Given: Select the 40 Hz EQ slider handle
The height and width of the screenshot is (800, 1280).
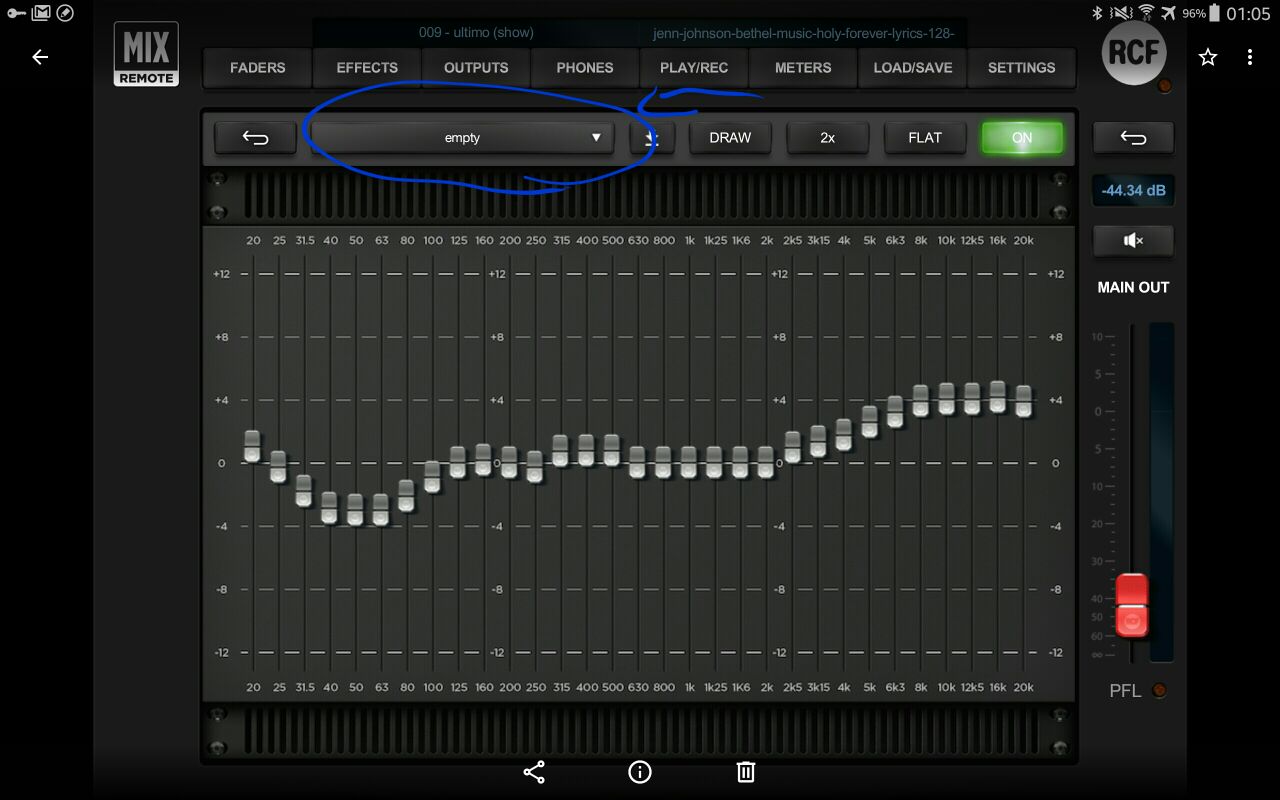Looking at the screenshot, I should point(329,507).
